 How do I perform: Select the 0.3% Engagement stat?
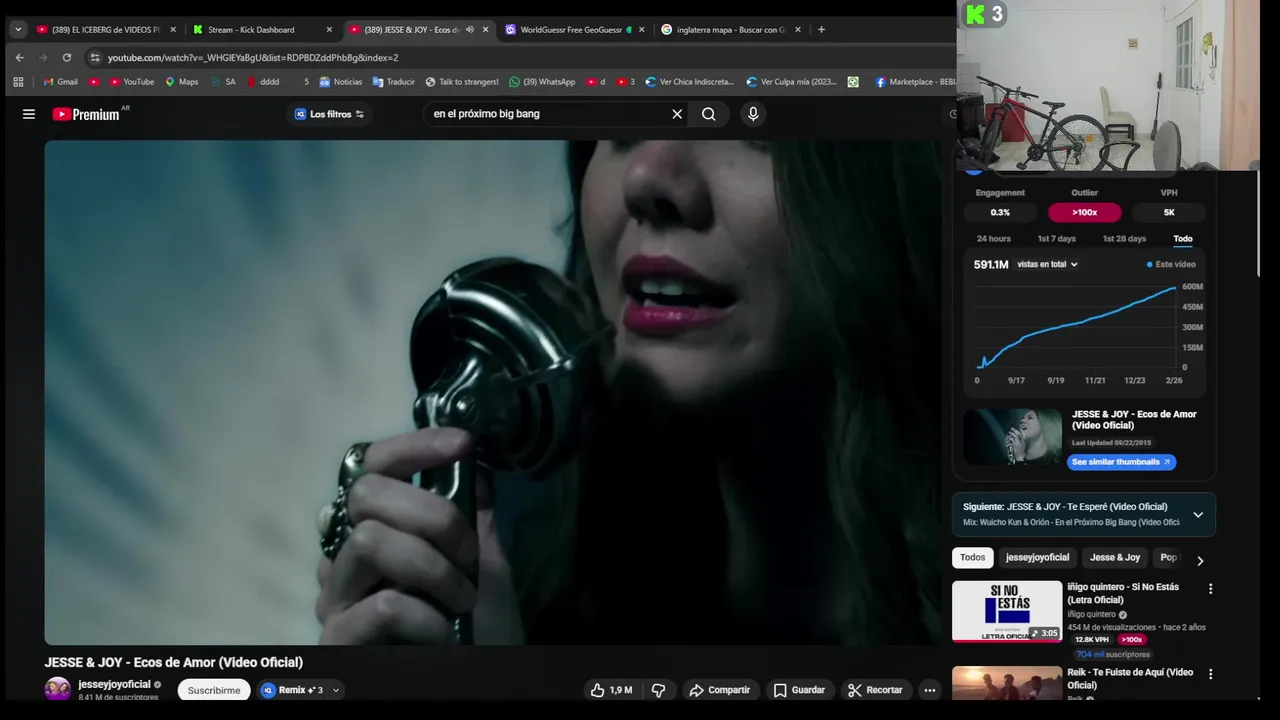1000,212
